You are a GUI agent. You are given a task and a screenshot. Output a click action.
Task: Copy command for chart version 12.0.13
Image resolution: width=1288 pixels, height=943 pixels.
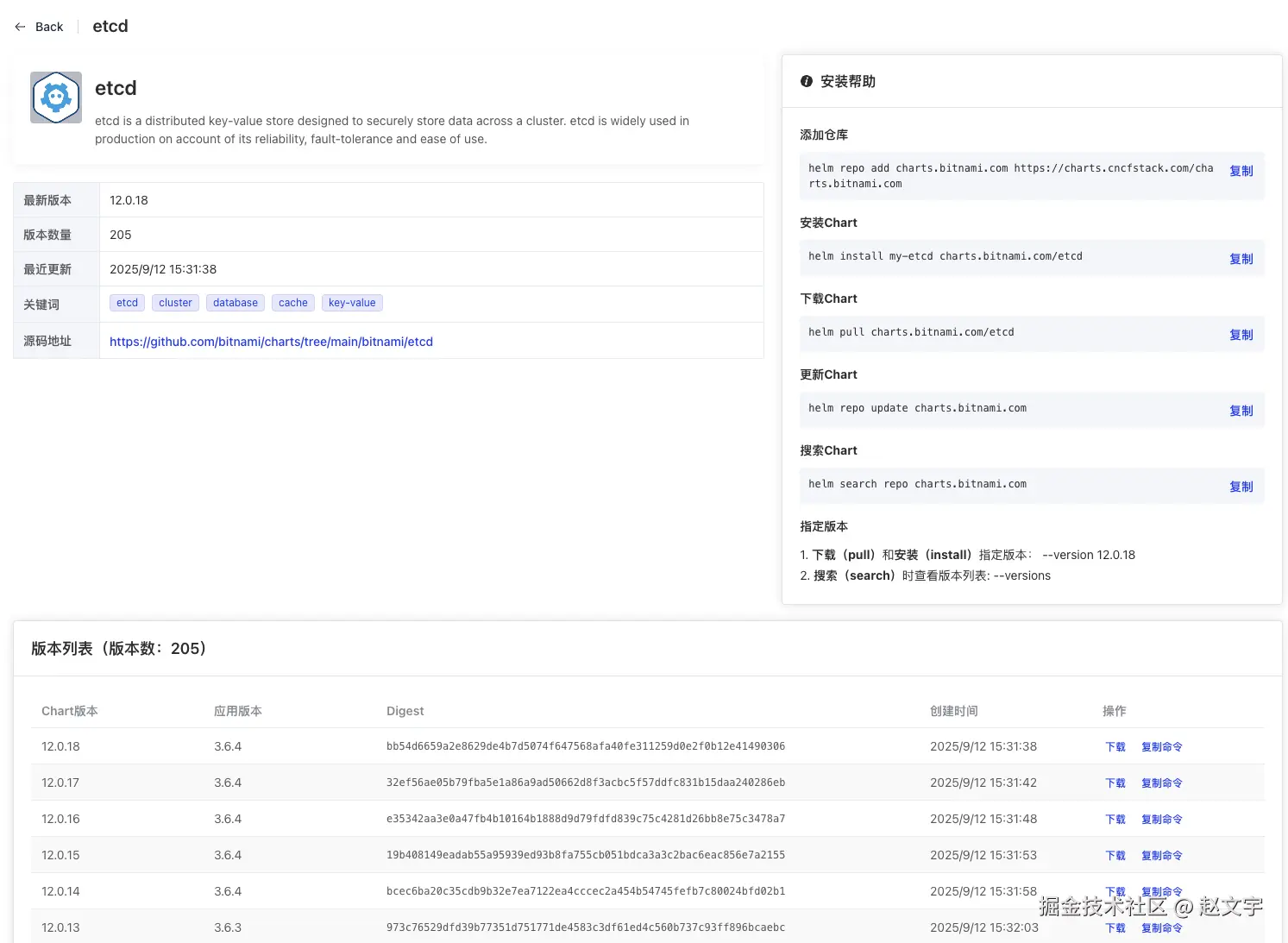tap(1161, 928)
